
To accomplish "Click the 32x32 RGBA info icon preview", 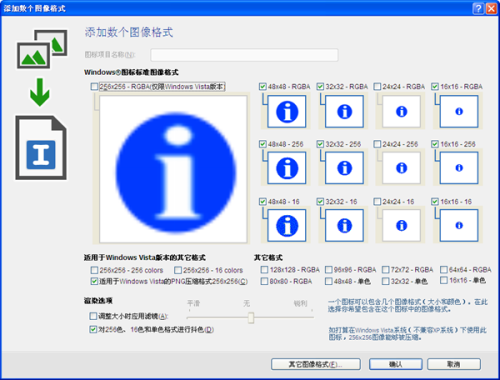I will (x=344, y=111).
